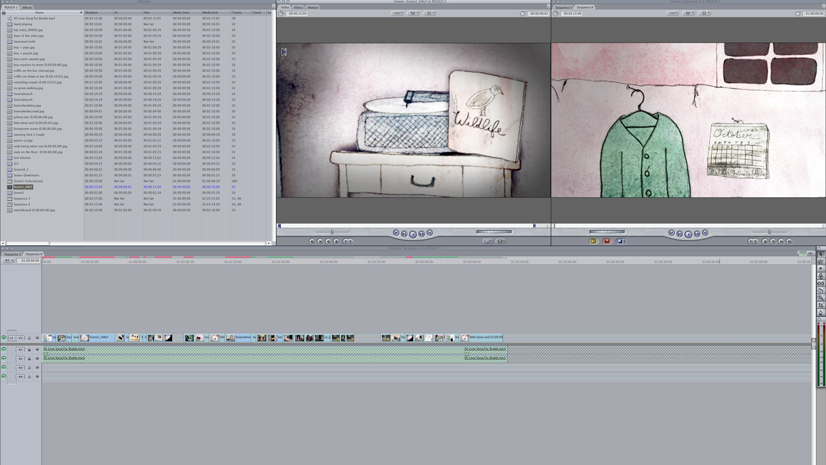Toggle the A4 track audible control
The height and width of the screenshot is (465, 826).
click(x=4, y=377)
